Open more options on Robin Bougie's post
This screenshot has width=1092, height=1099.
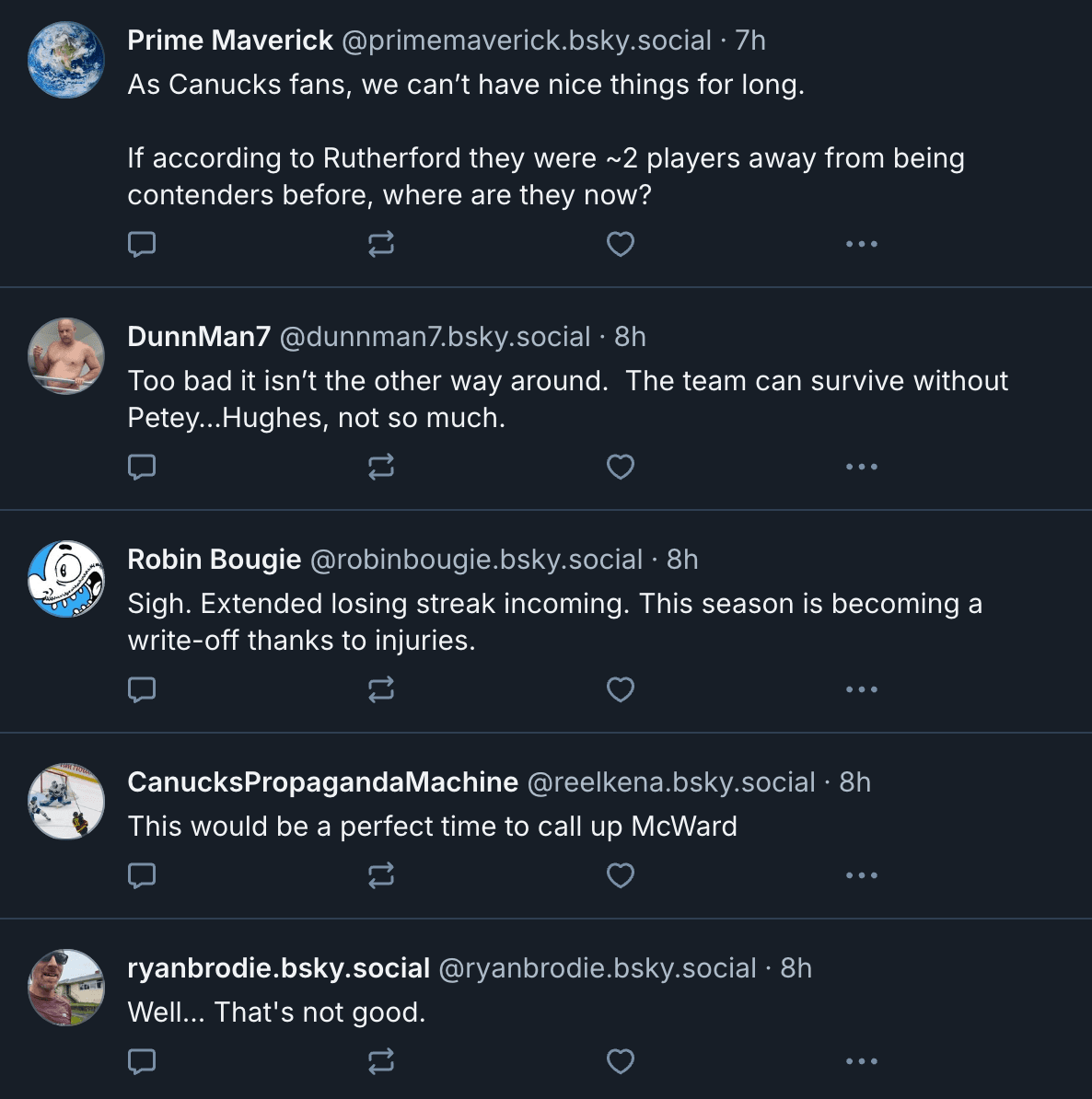(861, 689)
